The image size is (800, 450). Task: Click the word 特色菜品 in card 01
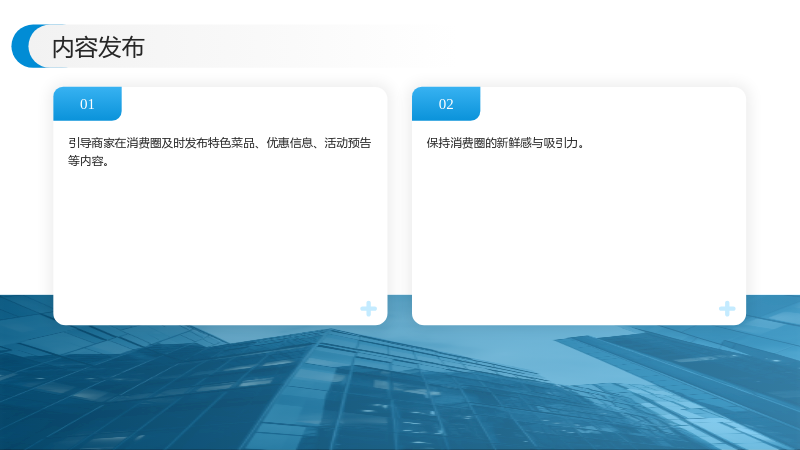(231, 143)
